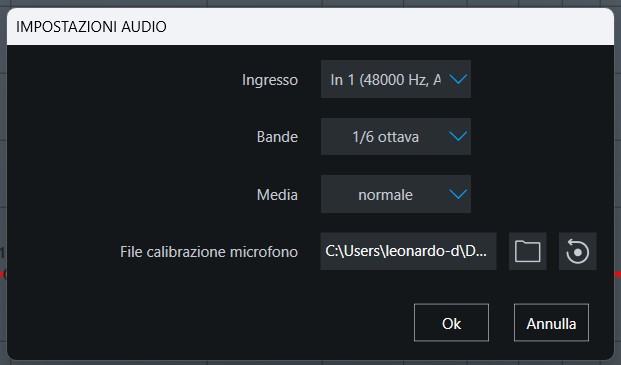The width and height of the screenshot is (621, 365).
Task: Click the Ingresso label
Action: [x=270, y=80]
